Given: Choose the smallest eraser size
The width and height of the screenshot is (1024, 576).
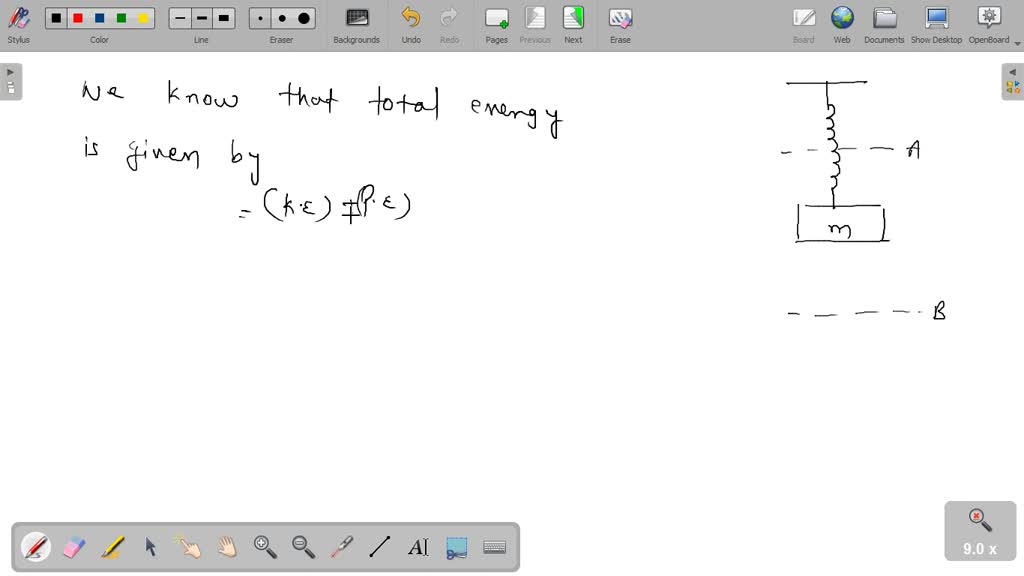Looking at the screenshot, I should coord(260,18).
